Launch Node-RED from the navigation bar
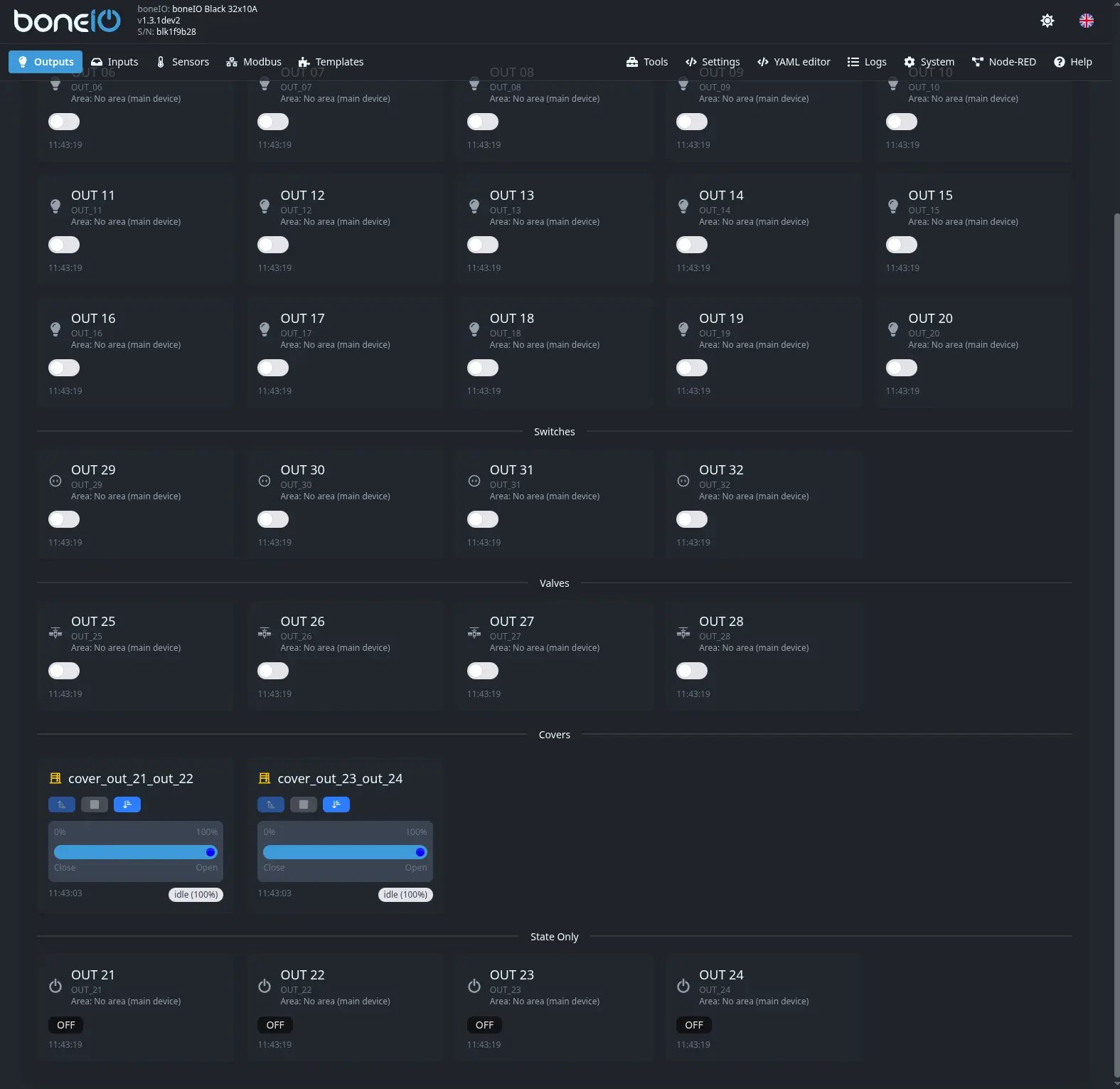 (x=1004, y=62)
